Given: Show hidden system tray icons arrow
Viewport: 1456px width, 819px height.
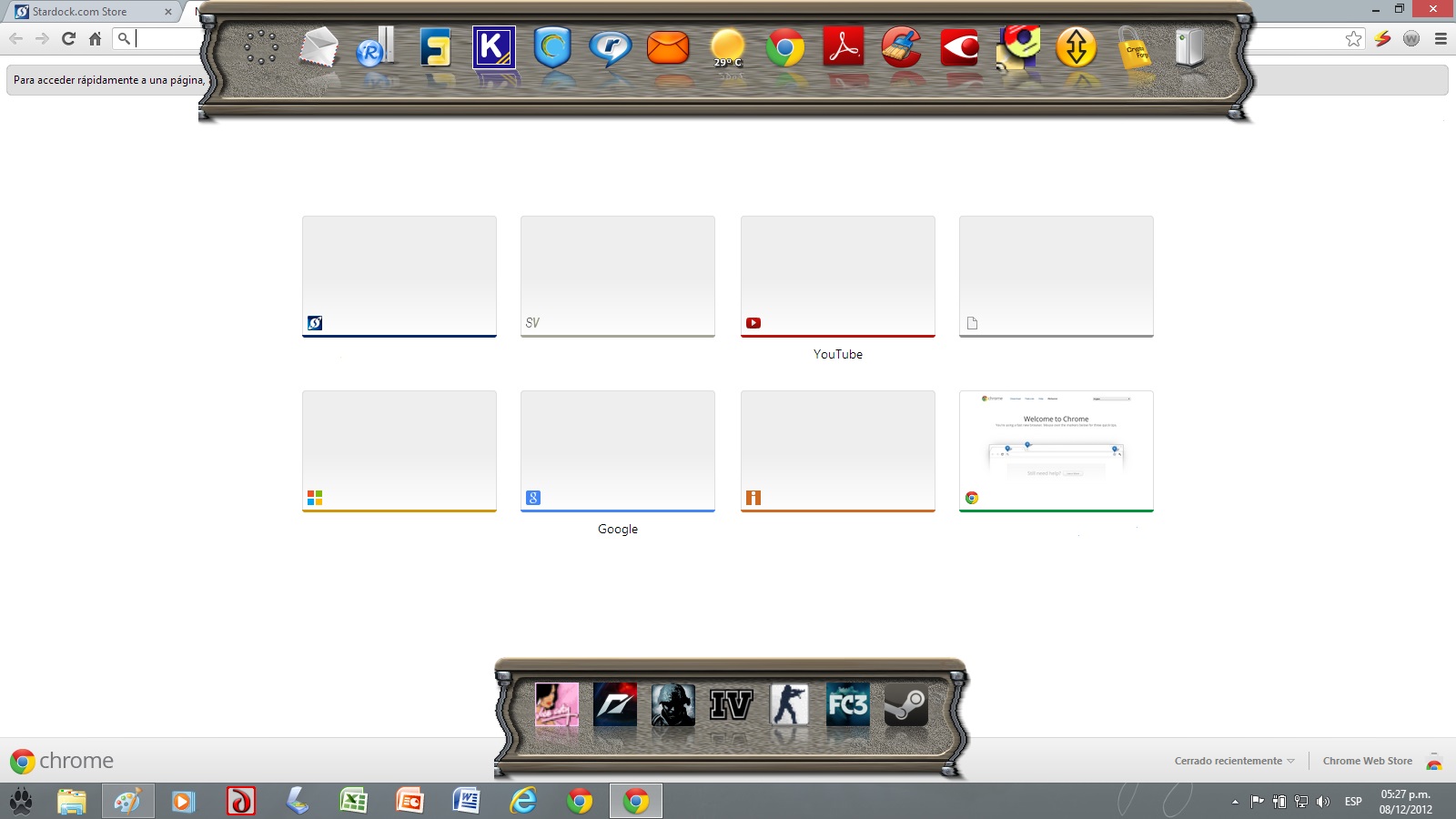Looking at the screenshot, I should [1235, 802].
